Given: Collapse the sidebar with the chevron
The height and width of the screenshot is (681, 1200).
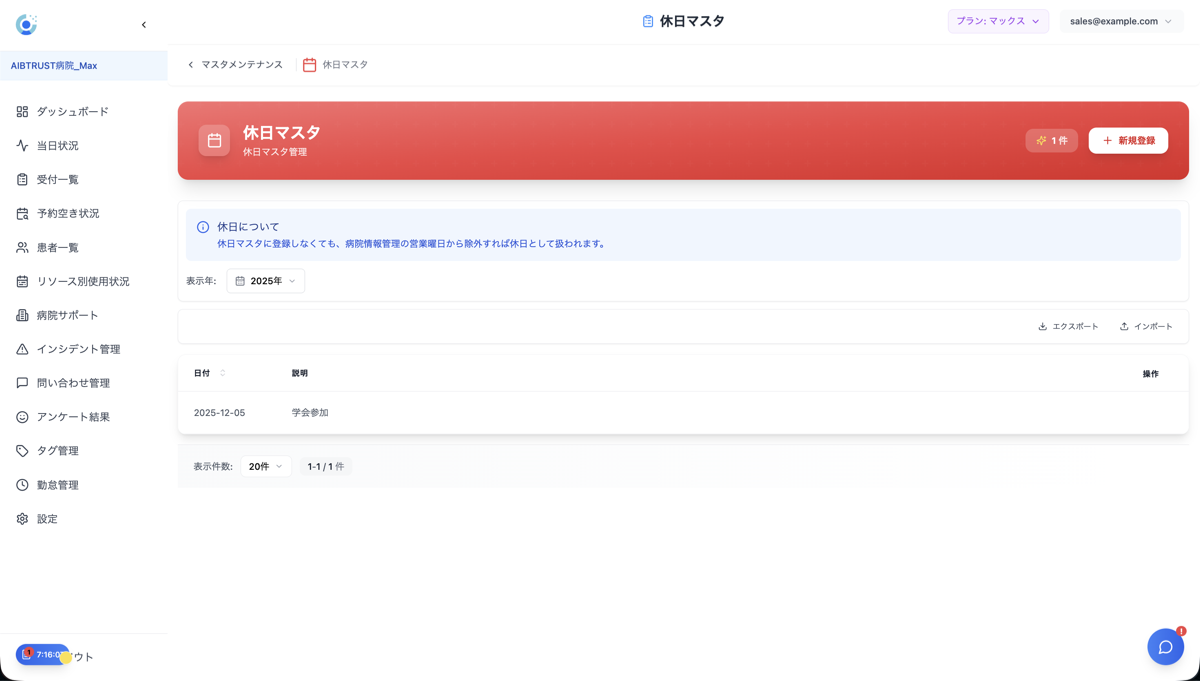Looking at the screenshot, I should pyautogui.click(x=143, y=24).
